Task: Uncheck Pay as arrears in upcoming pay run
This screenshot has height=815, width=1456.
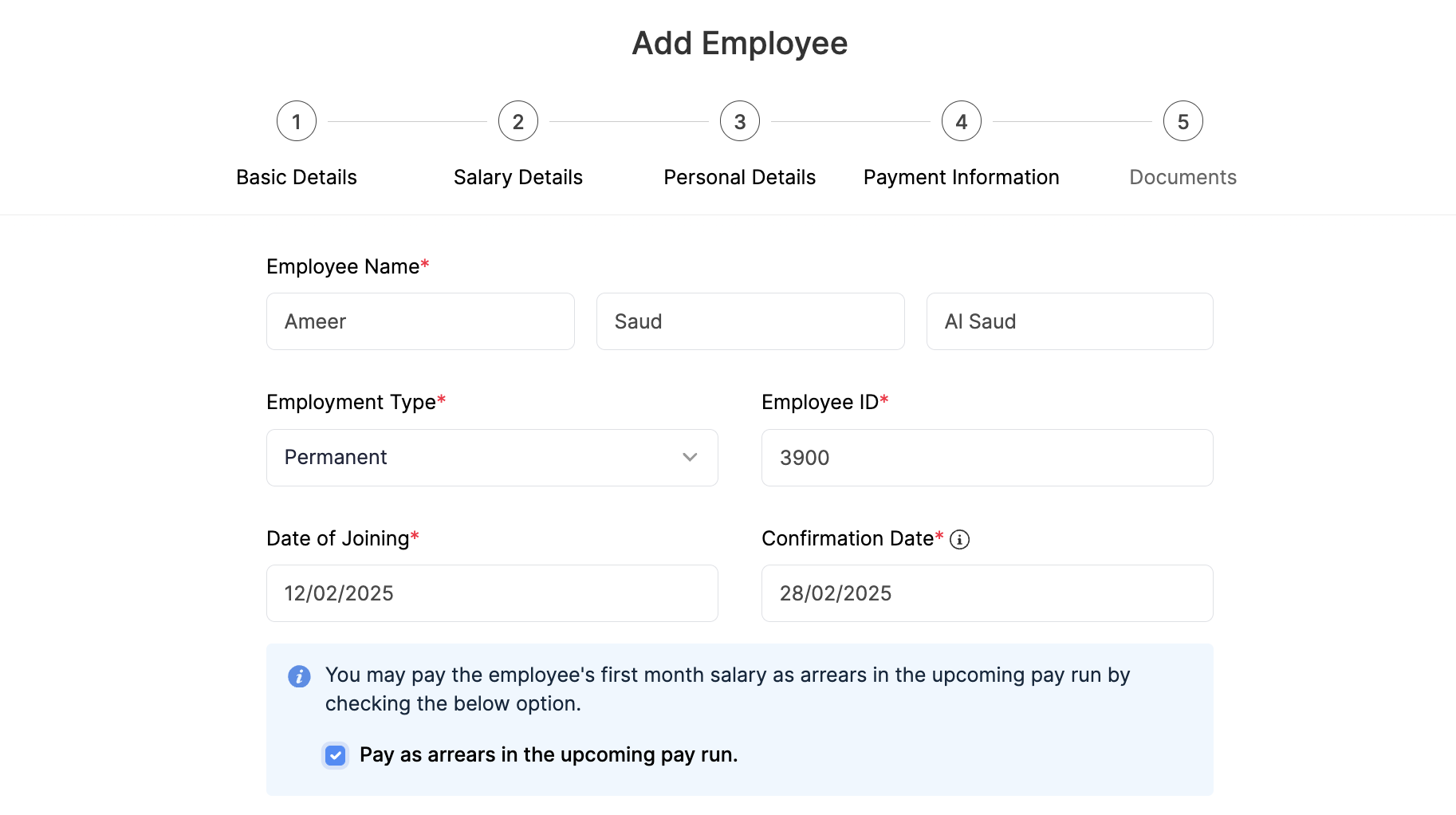Action: [x=335, y=754]
